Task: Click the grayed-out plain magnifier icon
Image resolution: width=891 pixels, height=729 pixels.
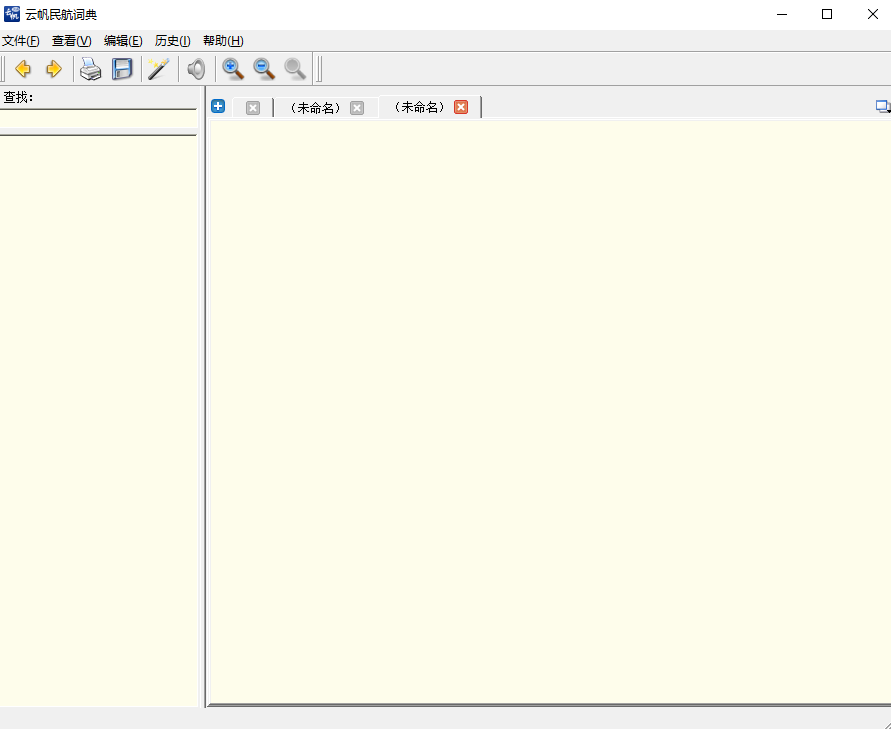Action: click(295, 69)
